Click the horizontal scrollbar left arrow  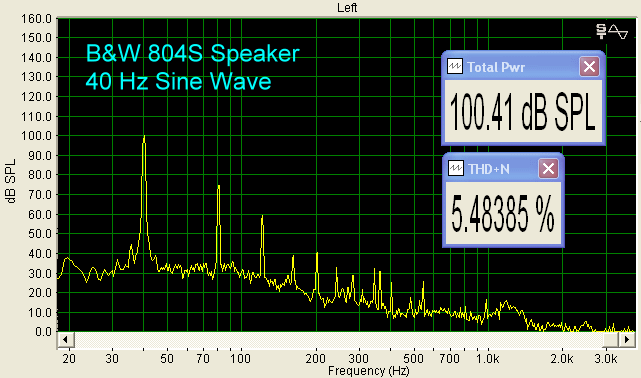click(x=65, y=339)
